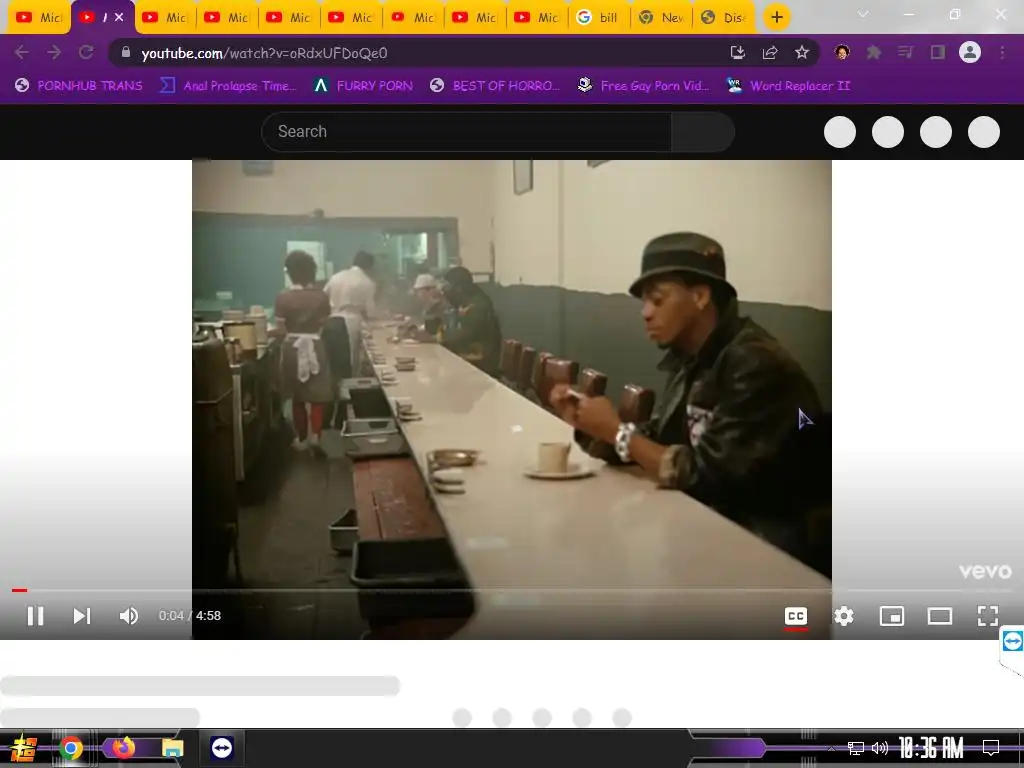This screenshot has width=1024, height=768.
Task: Click the address bar URL youtube.com
Action: coord(264,53)
